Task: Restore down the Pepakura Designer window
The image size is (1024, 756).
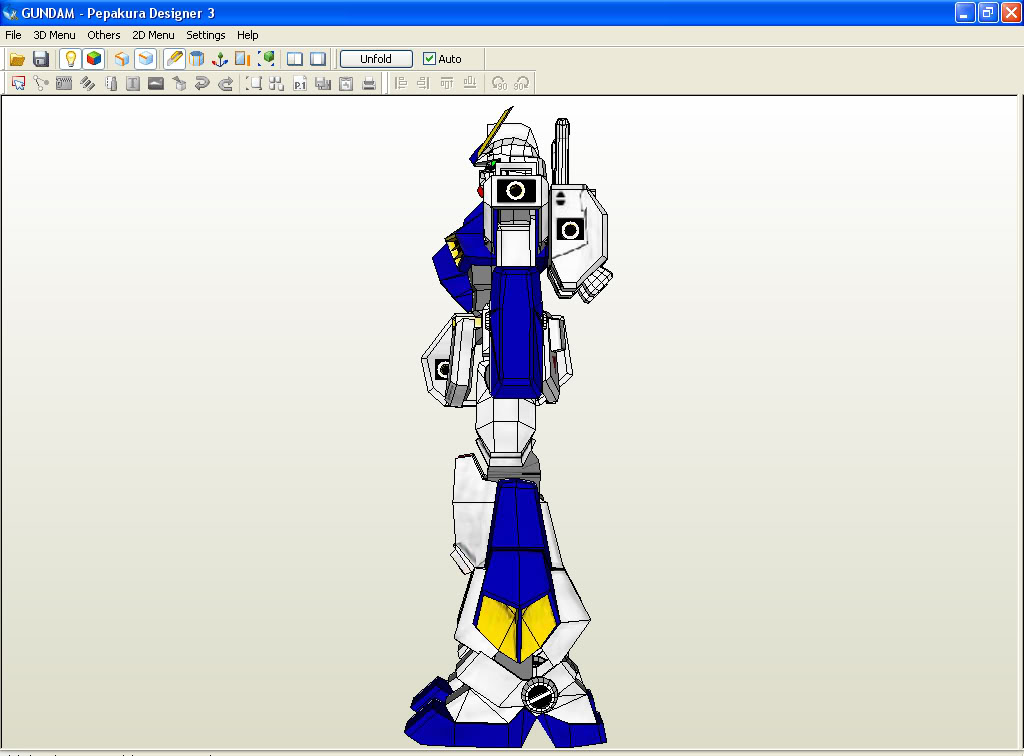Action: coord(988,13)
